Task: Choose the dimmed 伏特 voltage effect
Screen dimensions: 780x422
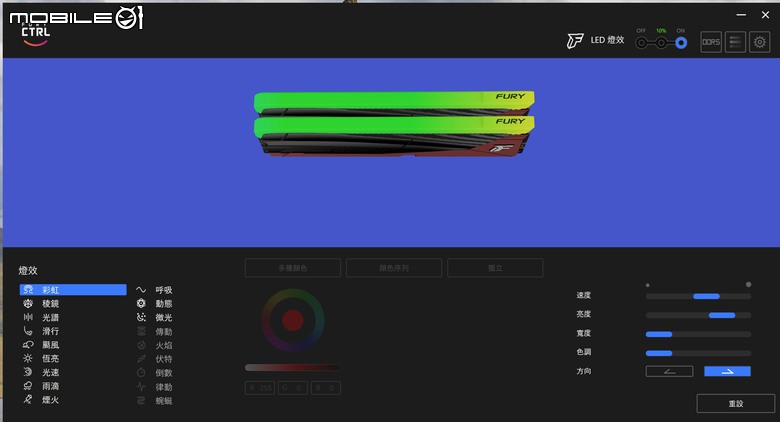Action: tap(155, 359)
